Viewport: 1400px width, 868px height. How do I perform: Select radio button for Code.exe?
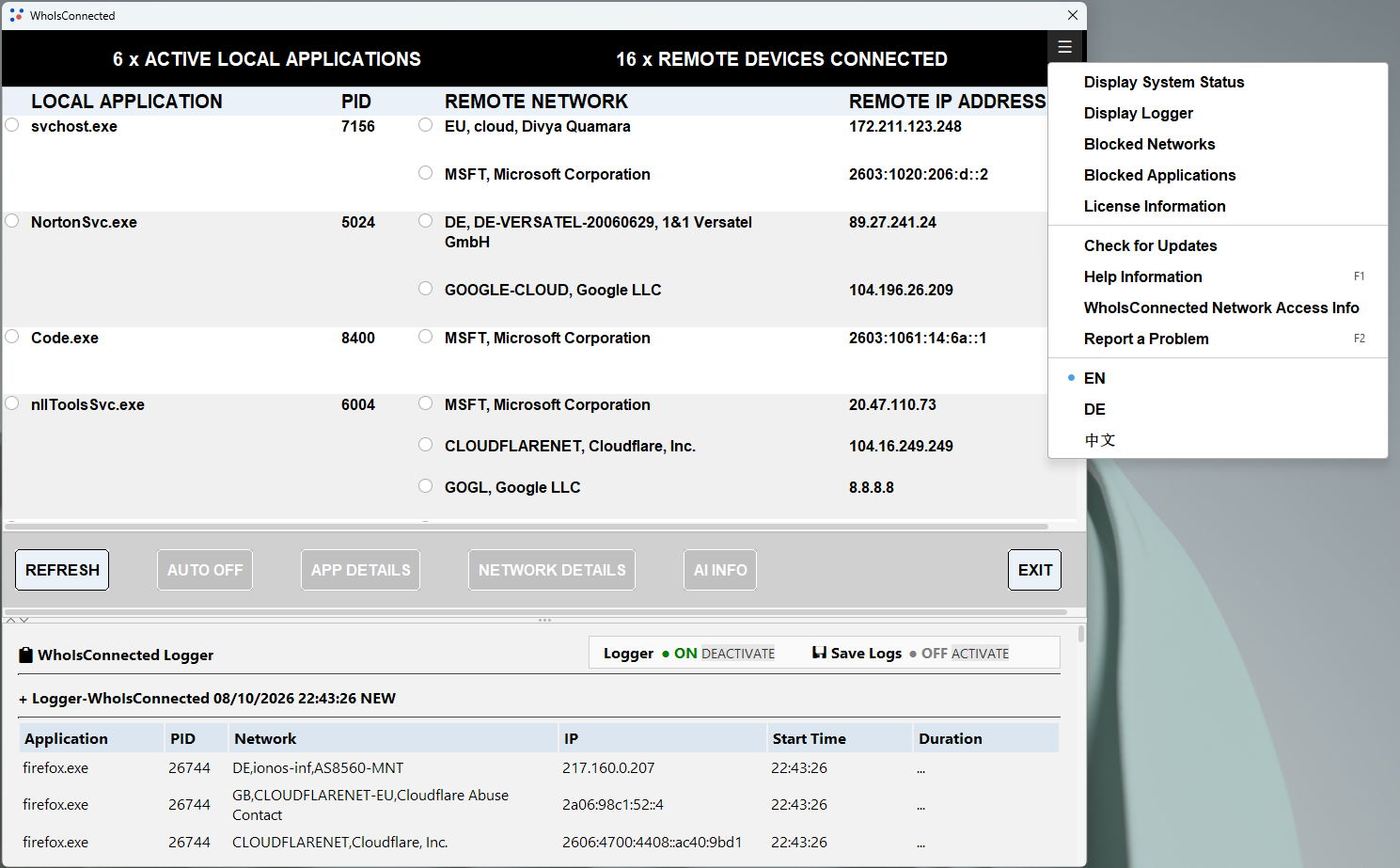point(12,337)
